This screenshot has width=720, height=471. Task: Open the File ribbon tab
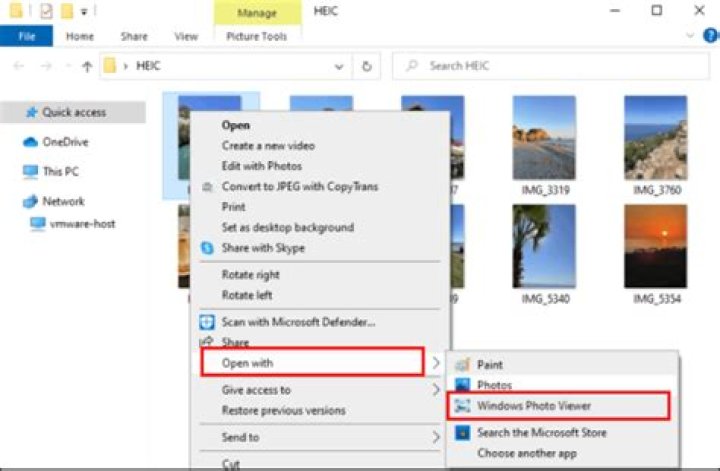coord(26,36)
